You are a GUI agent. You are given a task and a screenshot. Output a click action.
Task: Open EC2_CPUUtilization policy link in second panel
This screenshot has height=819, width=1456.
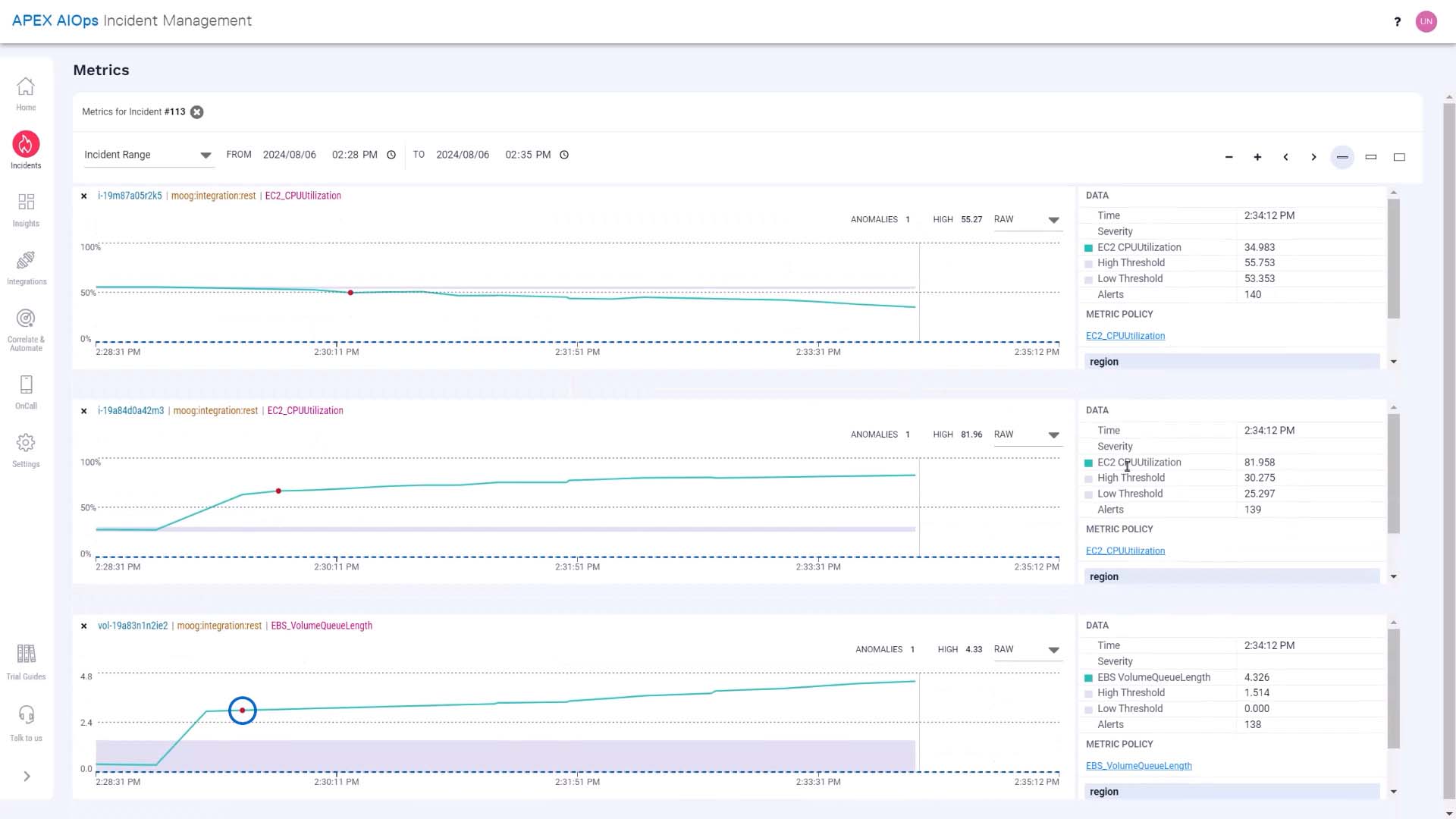tap(1125, 551)
